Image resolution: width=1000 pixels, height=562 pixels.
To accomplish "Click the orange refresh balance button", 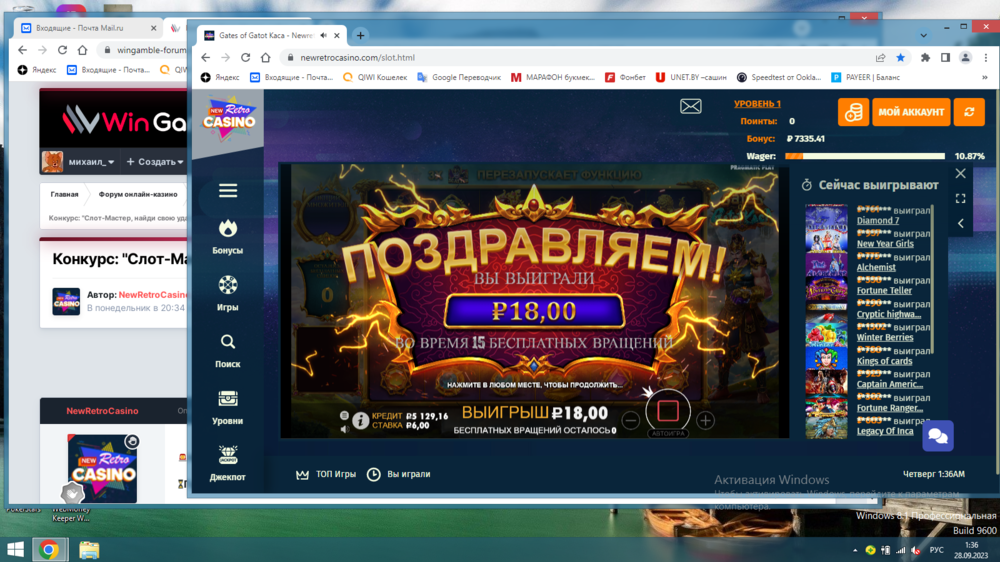I will [968, 112].
